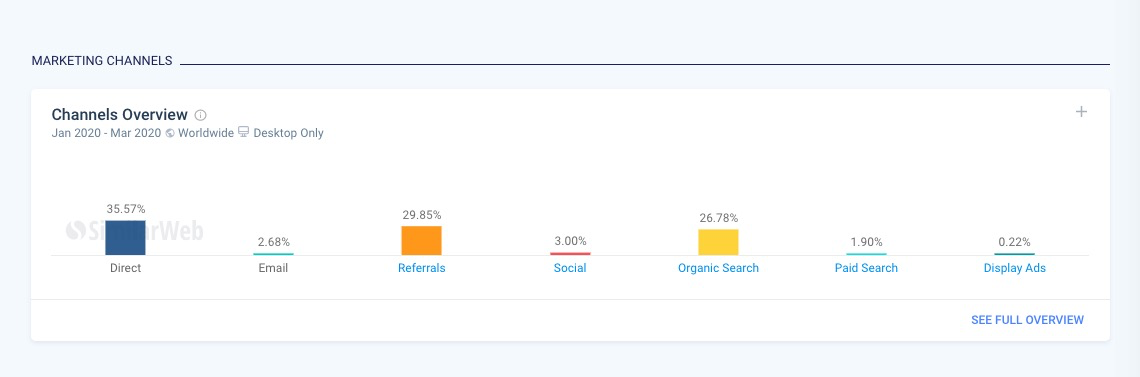Open the Paid Search channel link
Viewport: 1140px width, 377px height.
pos(866,268)
